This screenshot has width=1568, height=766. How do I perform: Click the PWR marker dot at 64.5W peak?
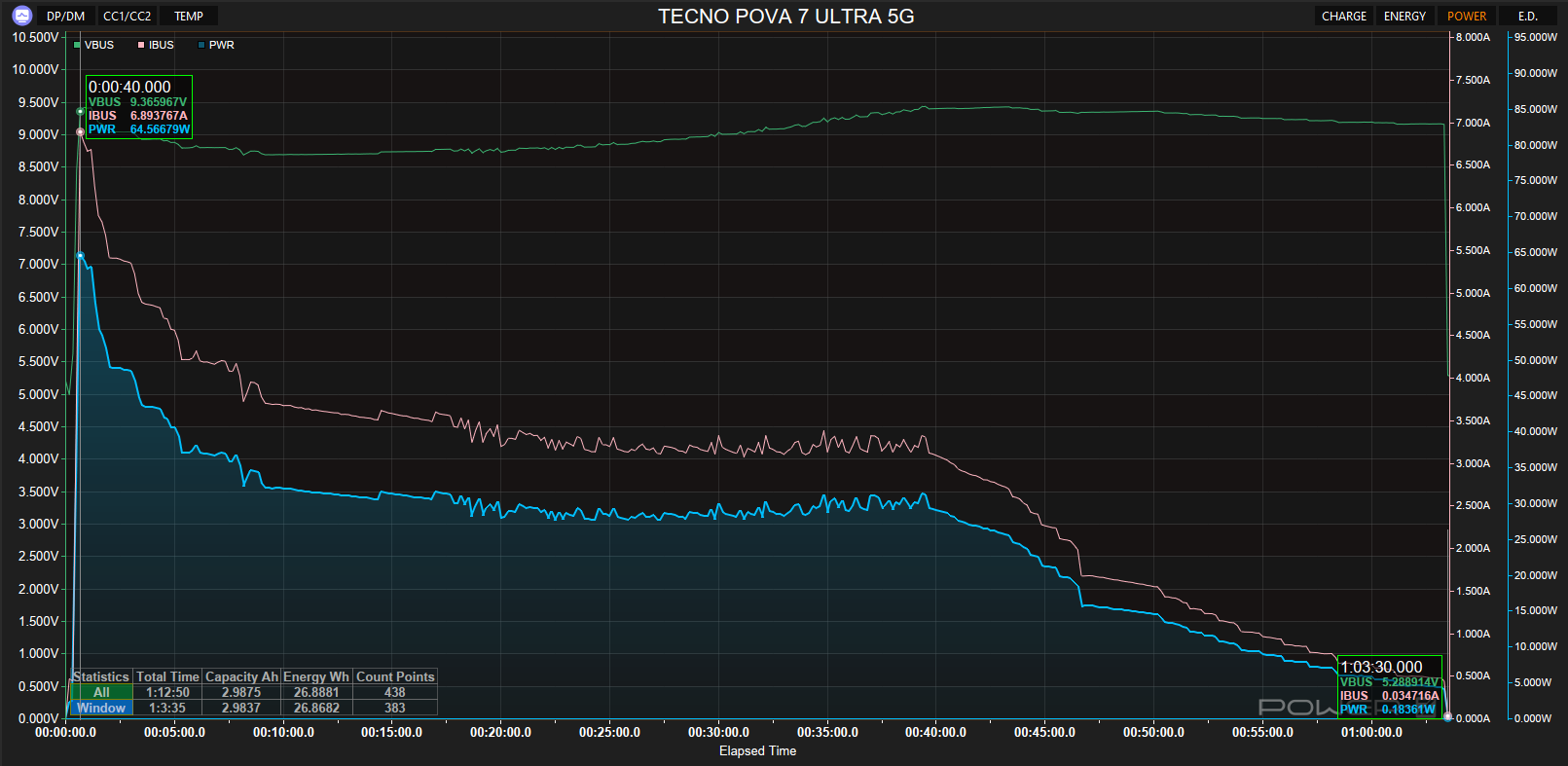pos(80,256)
